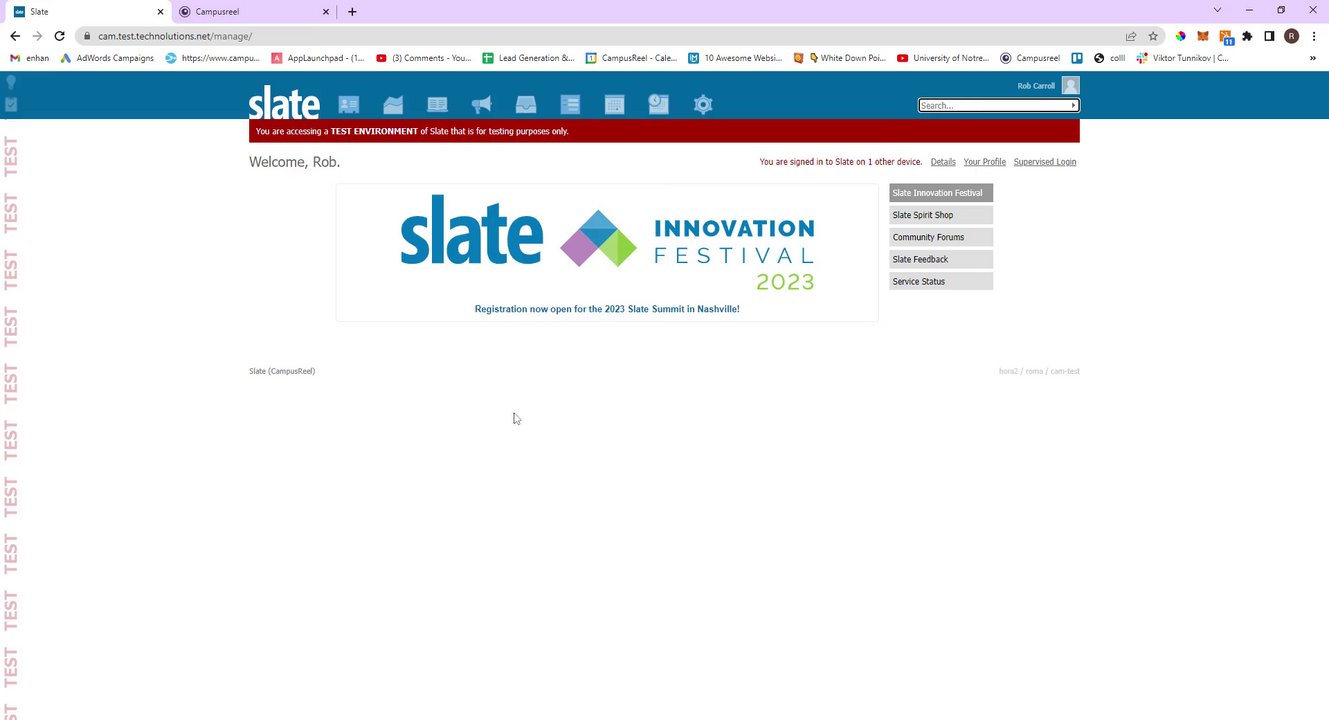Image resolution: width=1329 pixels, height=720 pixels.
Task: Open the Lead Generation bookmark
Action: coord(528,58)
